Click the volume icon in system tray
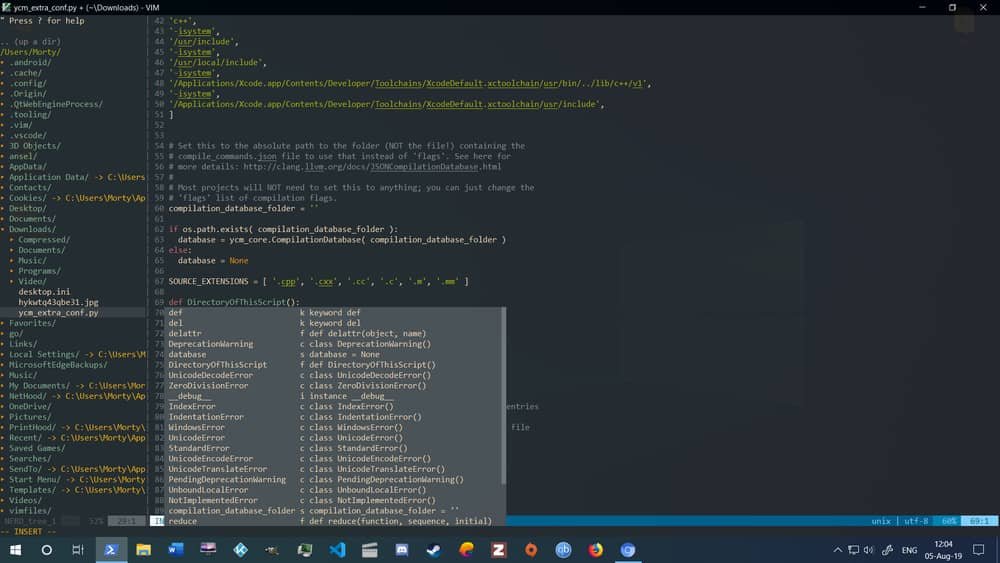Viewport: 1000px width, 563px height. [868, 550]
